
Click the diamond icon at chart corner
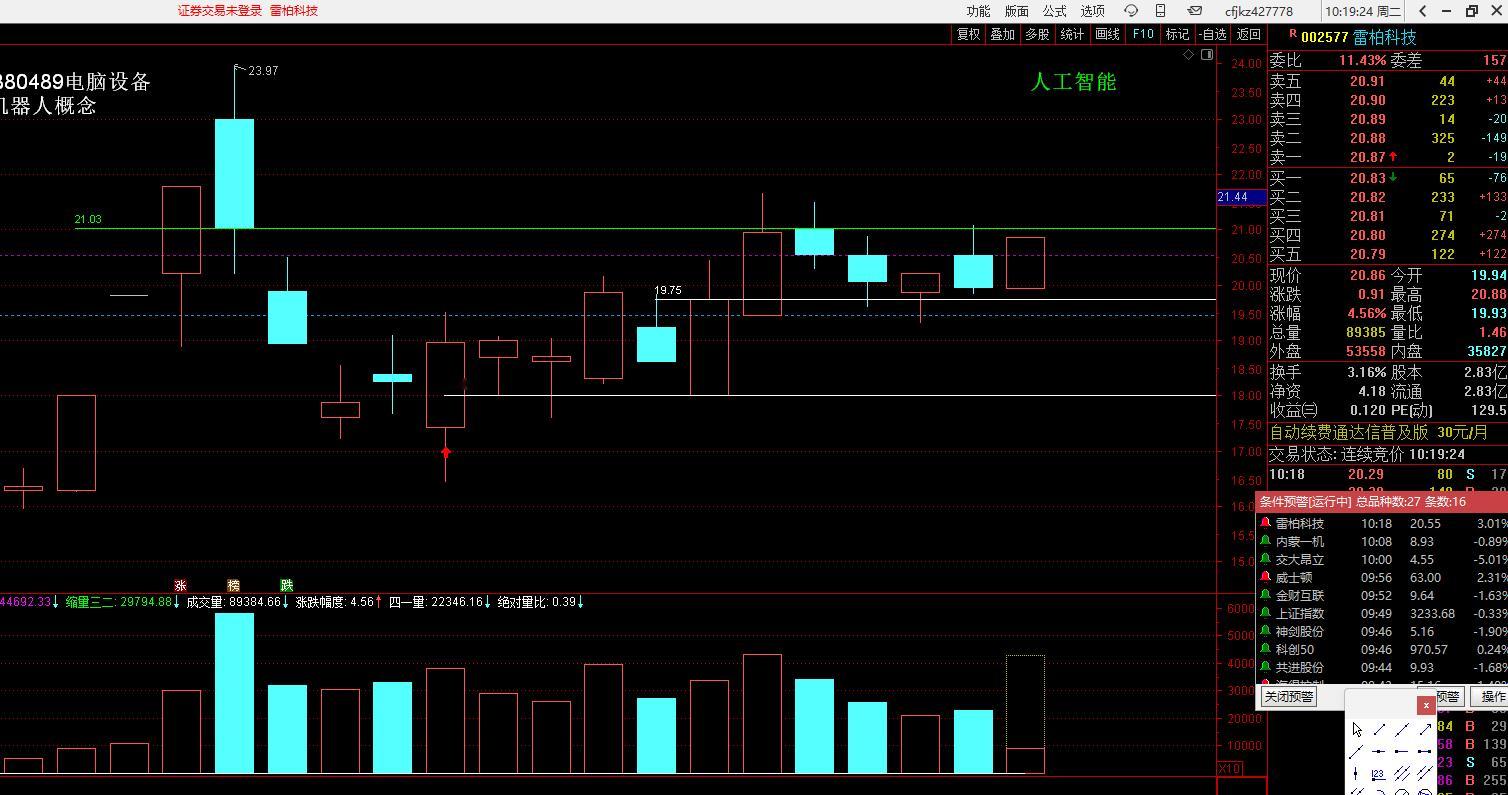click(x=1189, y=55)
